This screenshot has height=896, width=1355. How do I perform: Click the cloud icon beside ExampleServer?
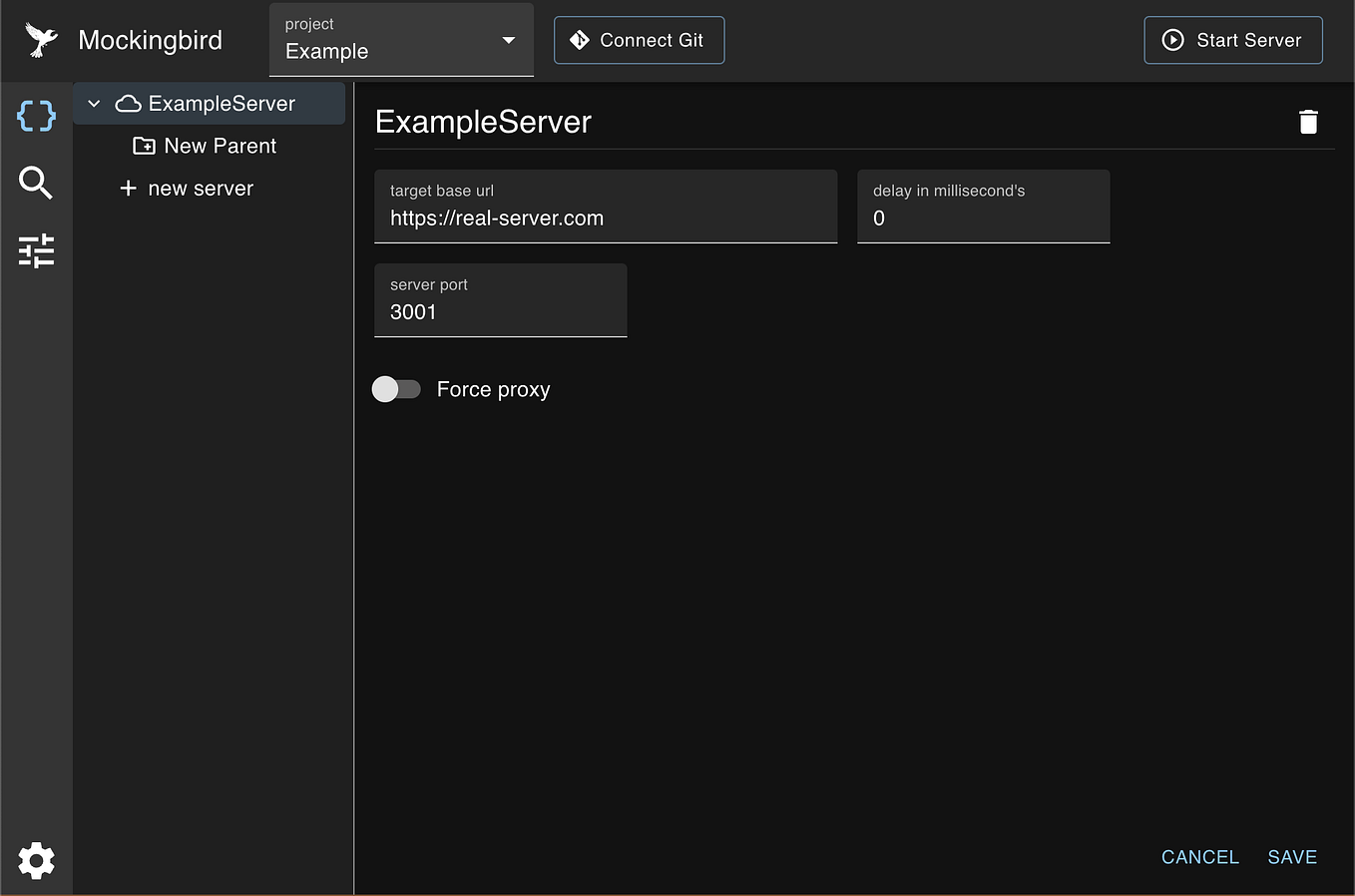click(x=128, y=103)
